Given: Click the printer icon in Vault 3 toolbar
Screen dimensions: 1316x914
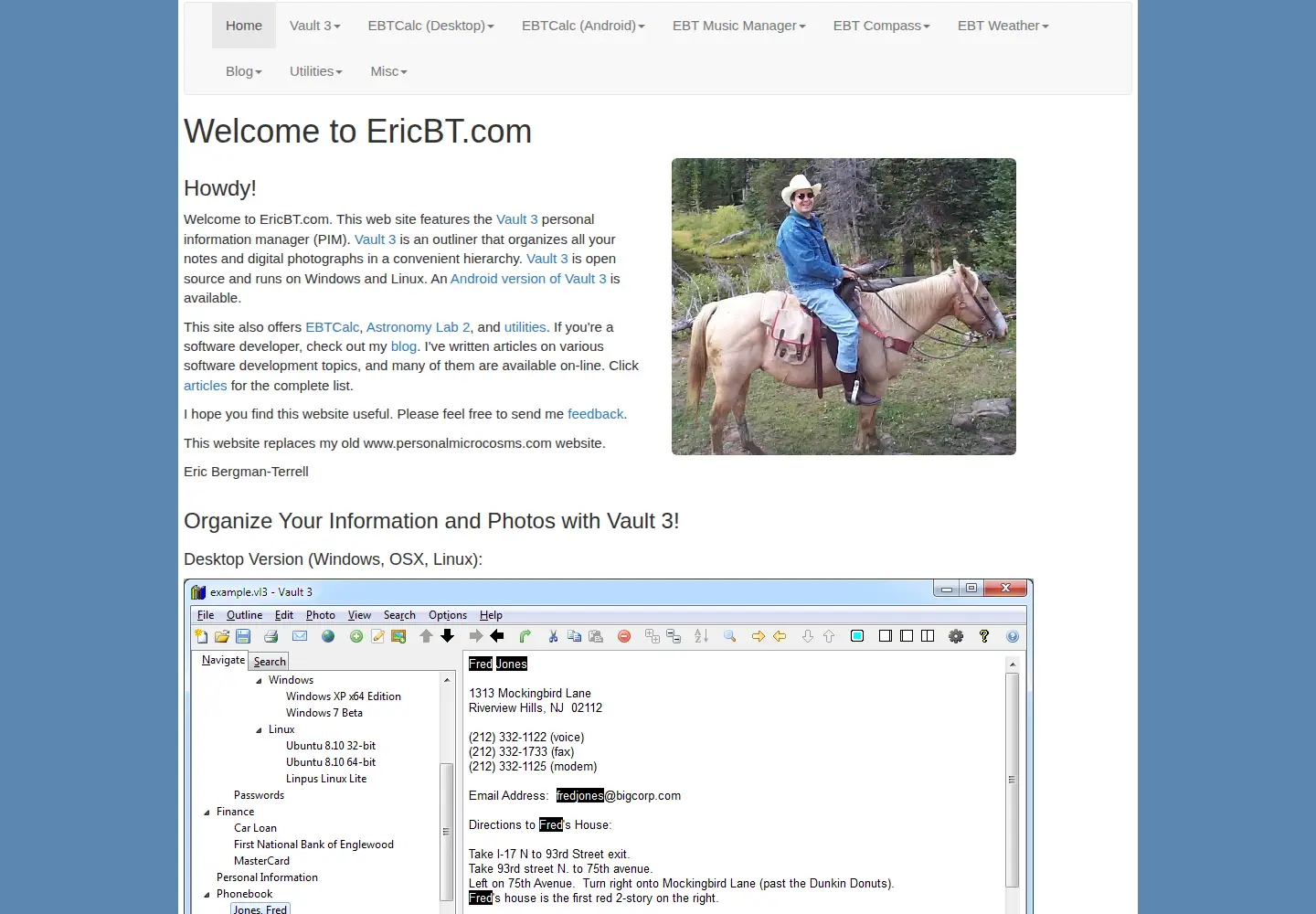Looking at the screenshot, I should click(x=271, y=636).
